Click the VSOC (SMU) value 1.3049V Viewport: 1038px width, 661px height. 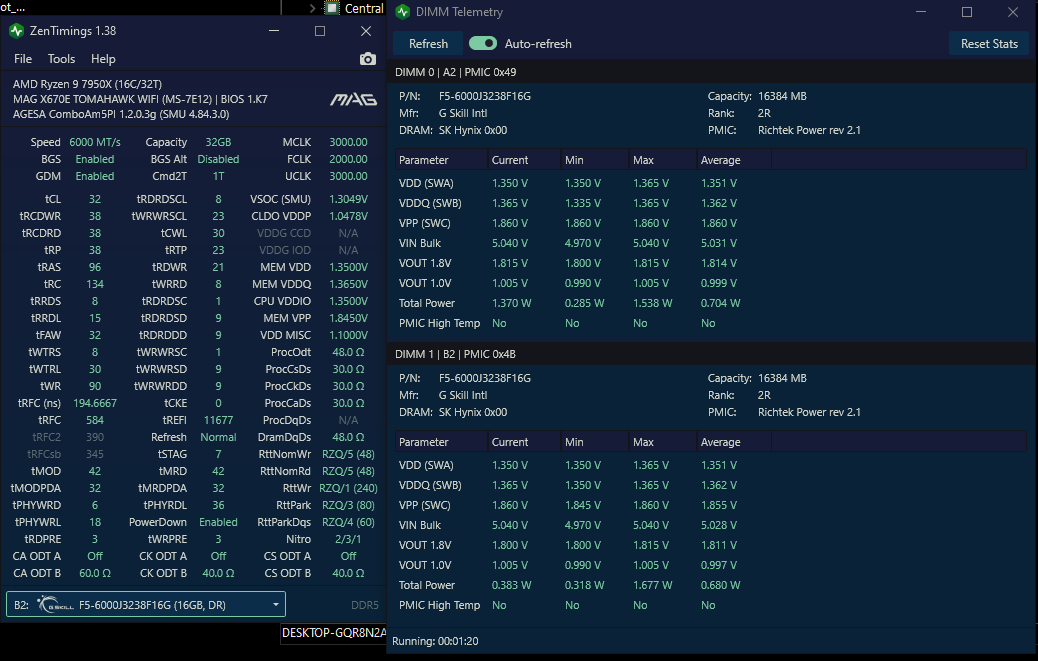pos(348,199)
